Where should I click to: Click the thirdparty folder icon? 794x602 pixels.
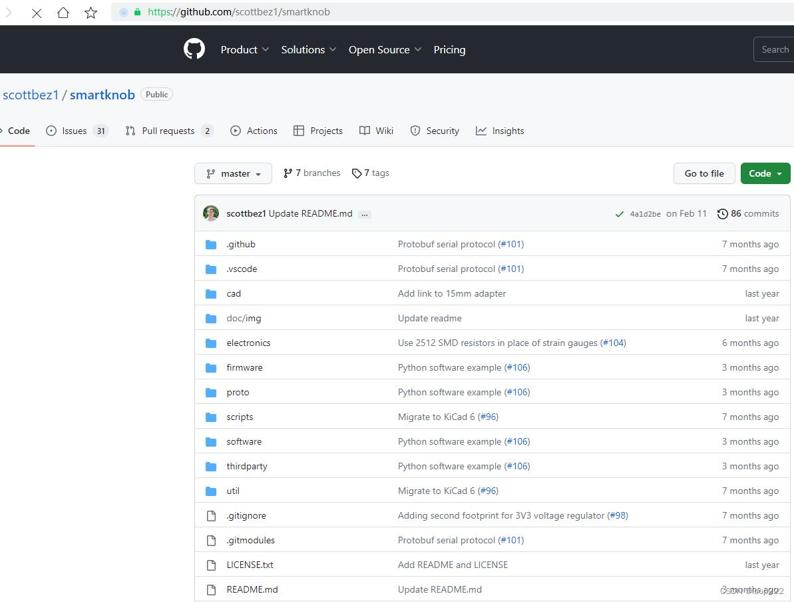pyautogui.click(x=211, y=467)
